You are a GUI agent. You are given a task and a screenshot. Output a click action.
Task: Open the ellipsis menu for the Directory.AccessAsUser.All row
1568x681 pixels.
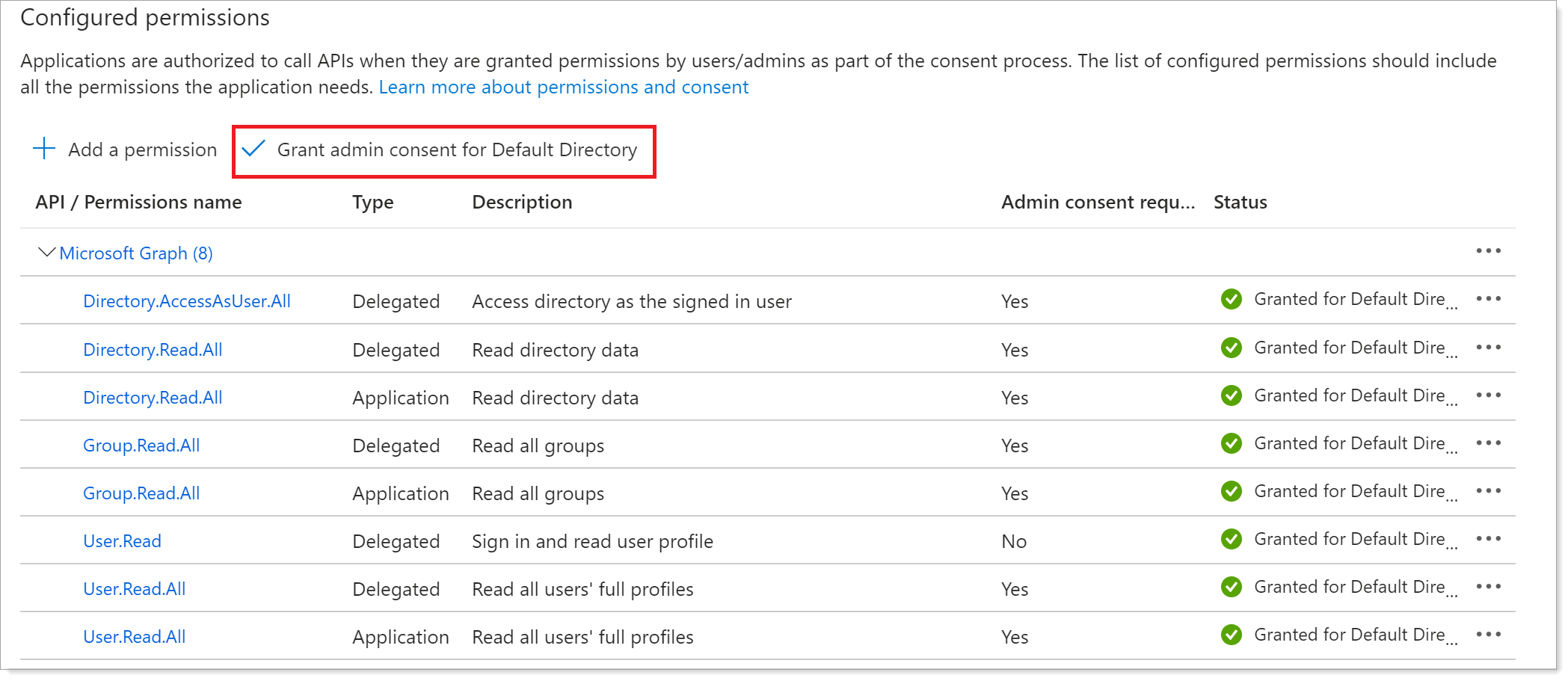tap(1488, 299)
